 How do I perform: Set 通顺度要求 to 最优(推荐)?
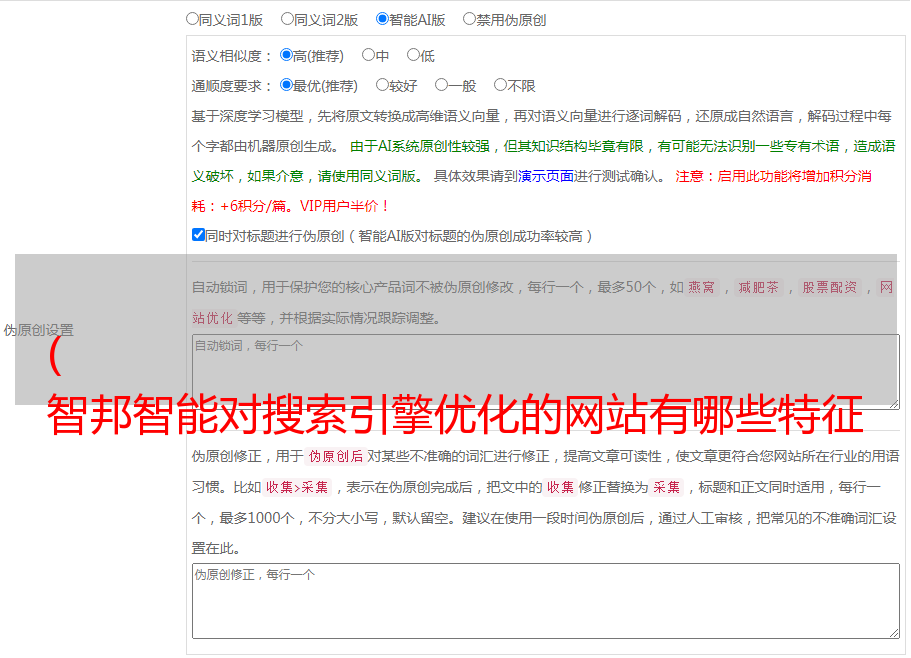point(286,85)
